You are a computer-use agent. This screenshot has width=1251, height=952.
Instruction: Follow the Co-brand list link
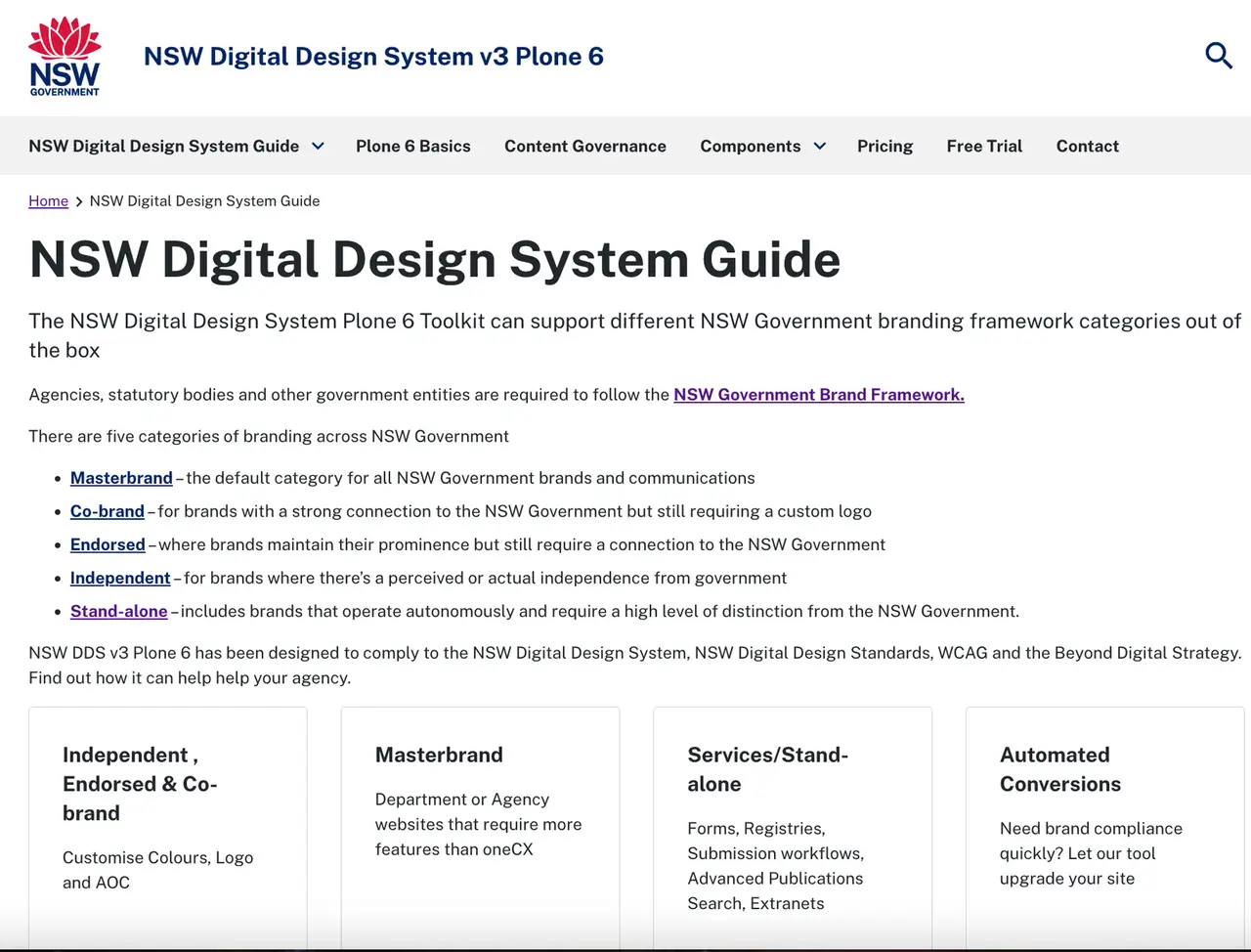pos(108,511)
